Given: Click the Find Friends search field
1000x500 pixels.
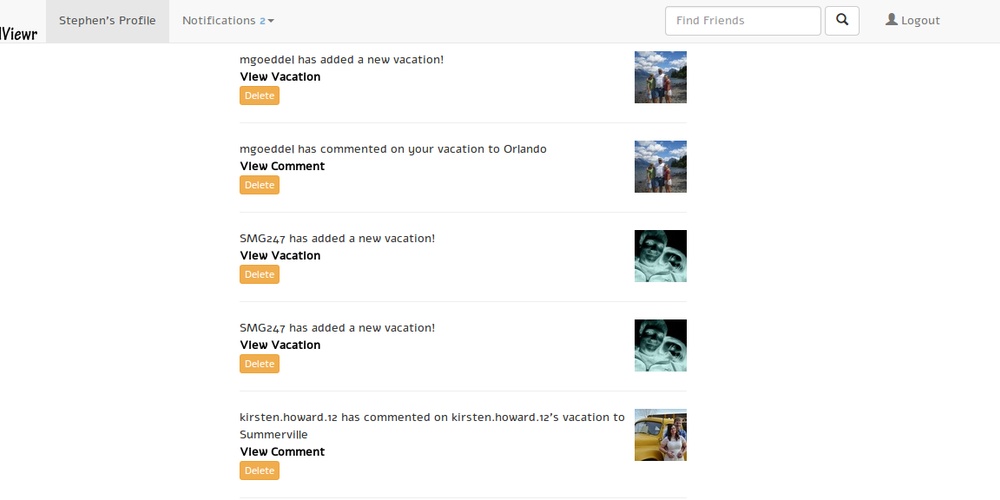Looking at the screenshot, I should (742, 20).
